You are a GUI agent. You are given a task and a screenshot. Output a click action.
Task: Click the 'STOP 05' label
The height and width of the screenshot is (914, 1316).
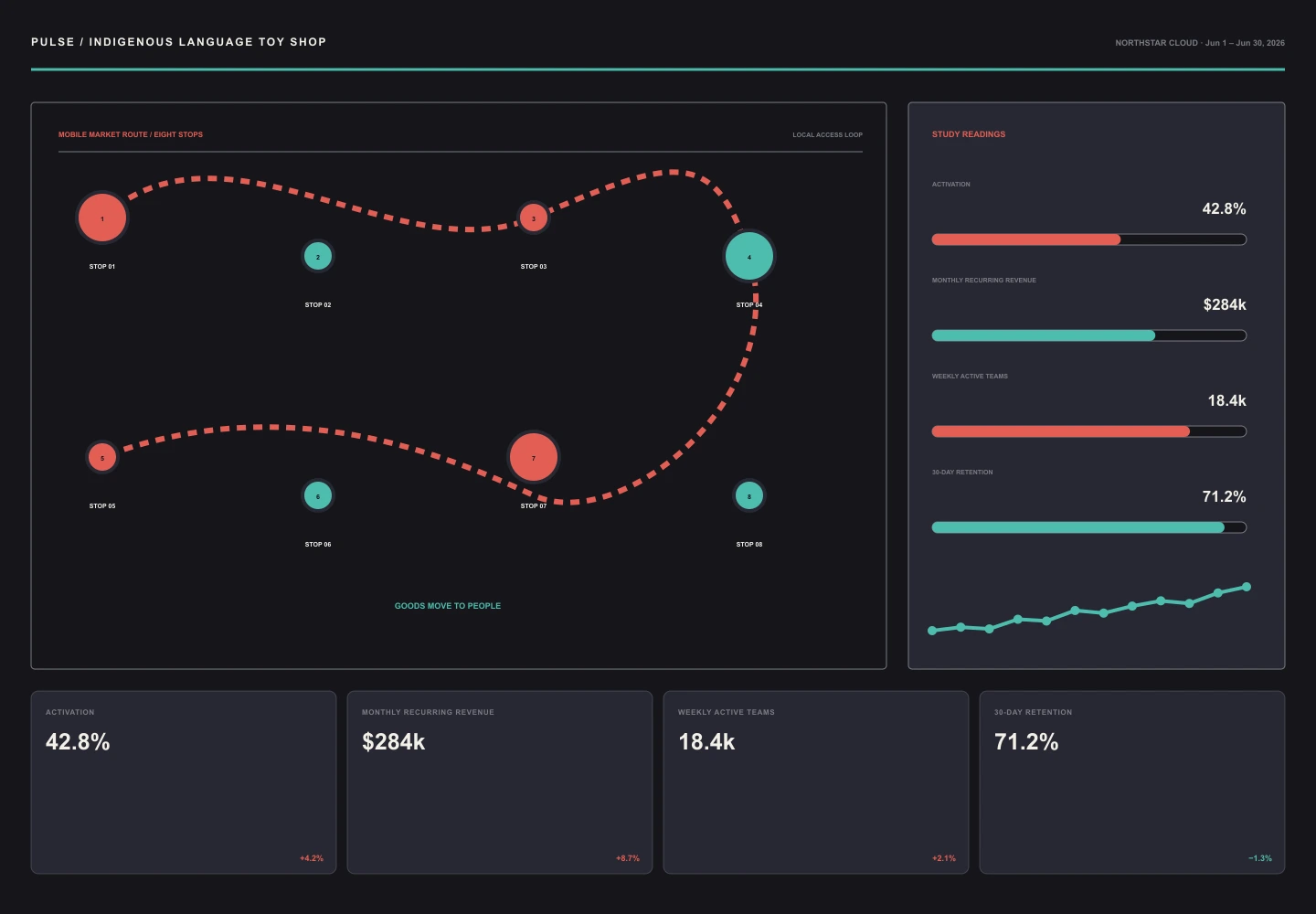[x=102, y=506]
